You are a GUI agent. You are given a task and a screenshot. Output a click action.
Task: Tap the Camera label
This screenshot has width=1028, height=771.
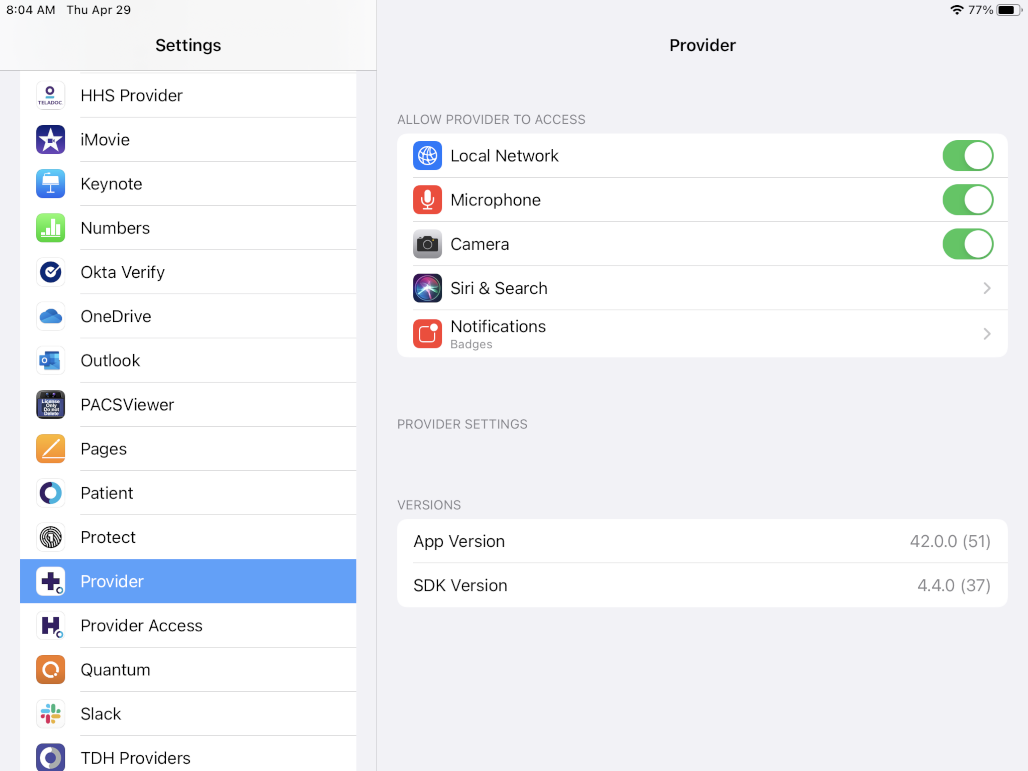pyautogui.click(x=480, y=244)
